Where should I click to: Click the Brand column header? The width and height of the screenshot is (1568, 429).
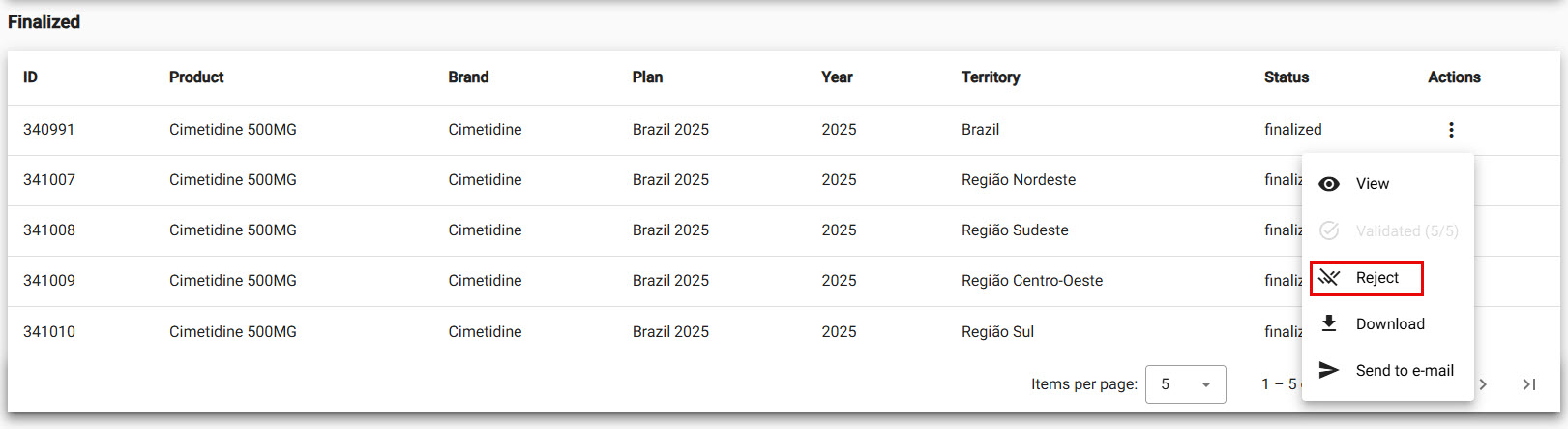pyautogui.click(x=468, y=77)
